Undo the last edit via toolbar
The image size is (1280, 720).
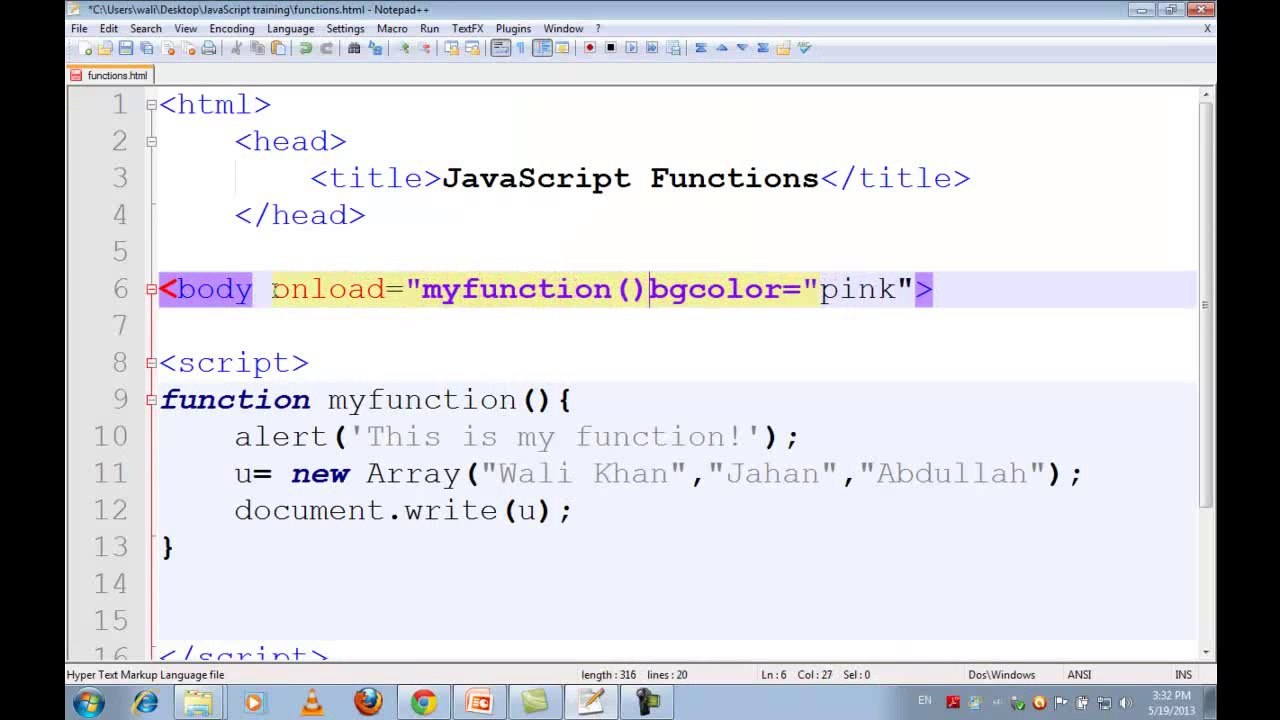306,48
